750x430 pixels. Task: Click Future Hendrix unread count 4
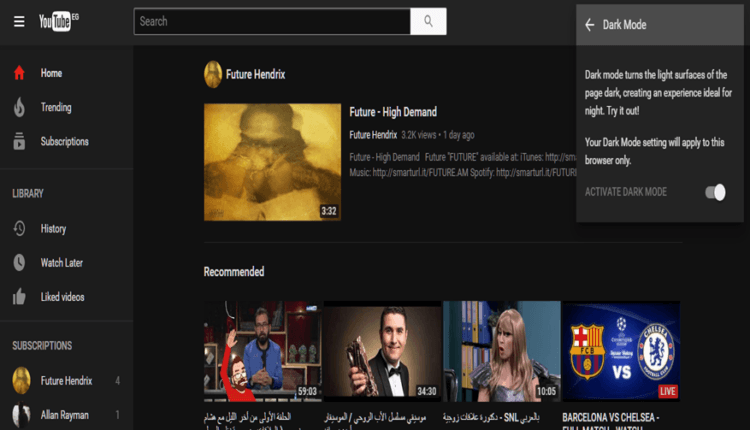tap(118, 381)
